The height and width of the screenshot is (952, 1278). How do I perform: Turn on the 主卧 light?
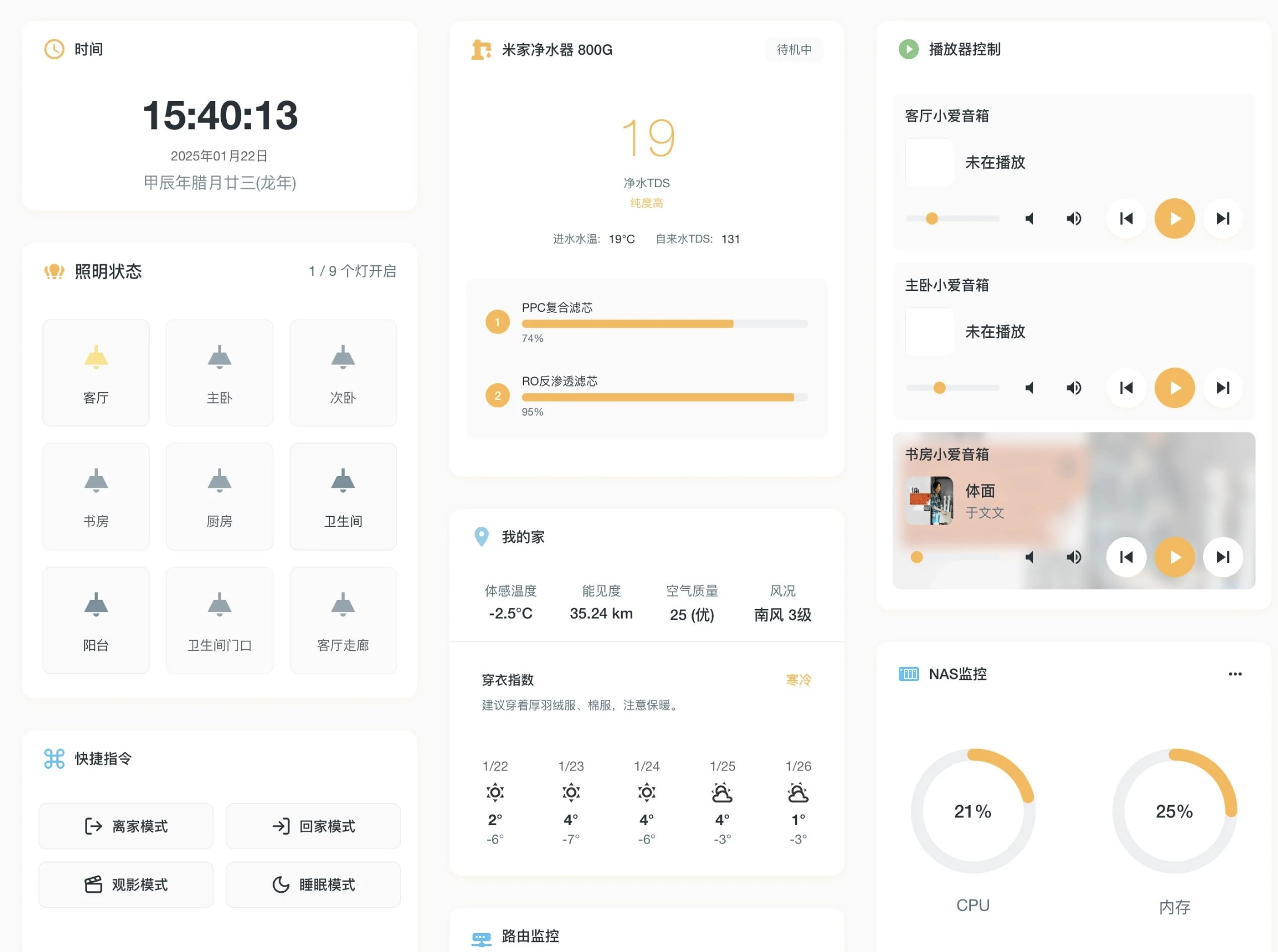point(219,373)
